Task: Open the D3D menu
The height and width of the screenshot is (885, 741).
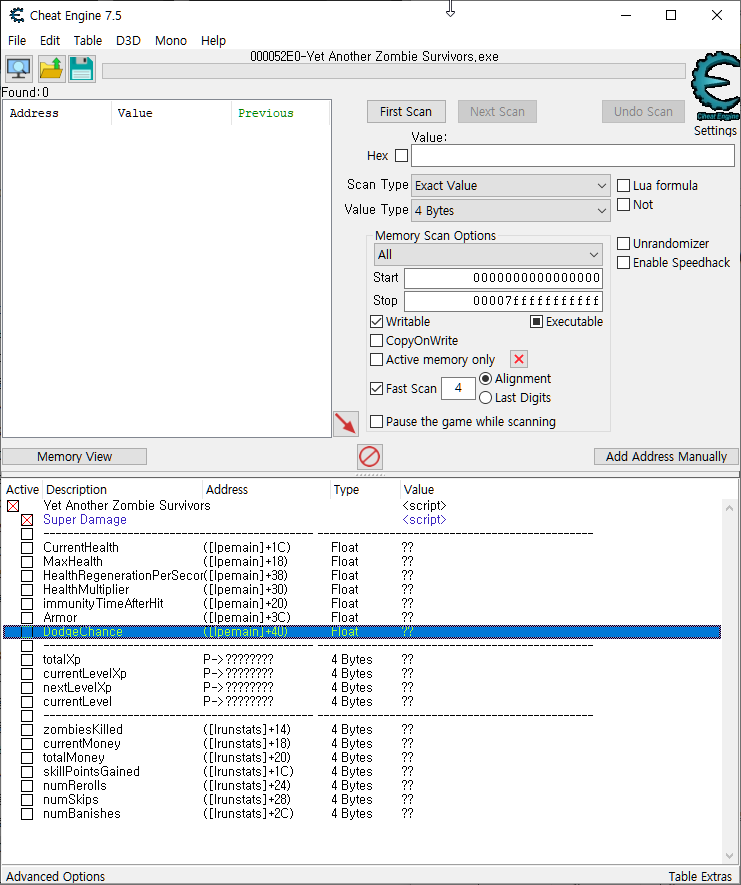Action: (x=128, y=41)
